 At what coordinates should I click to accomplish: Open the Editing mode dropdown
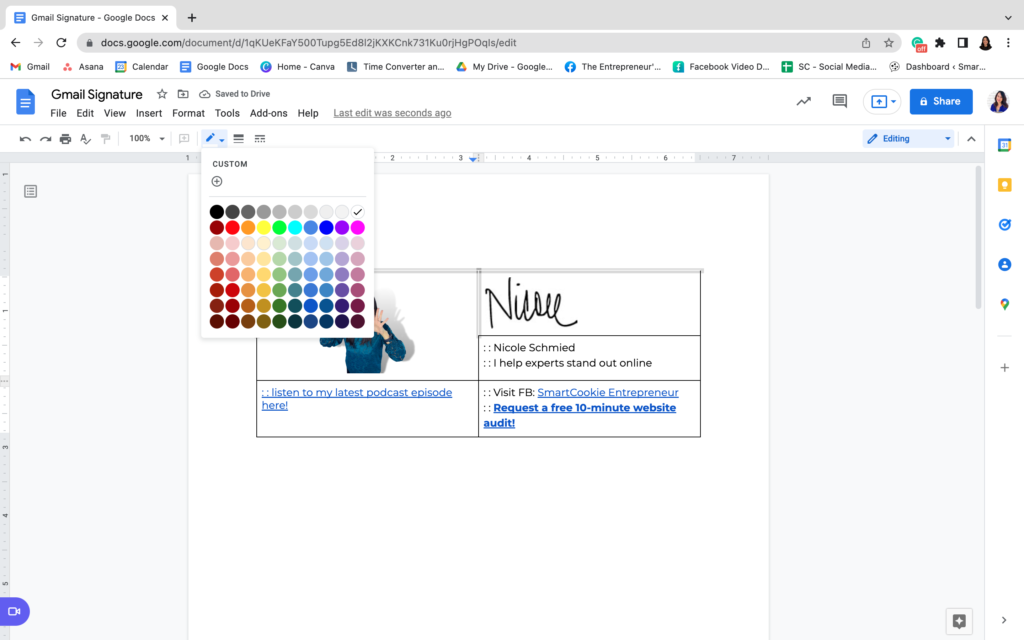click(908, 138)
